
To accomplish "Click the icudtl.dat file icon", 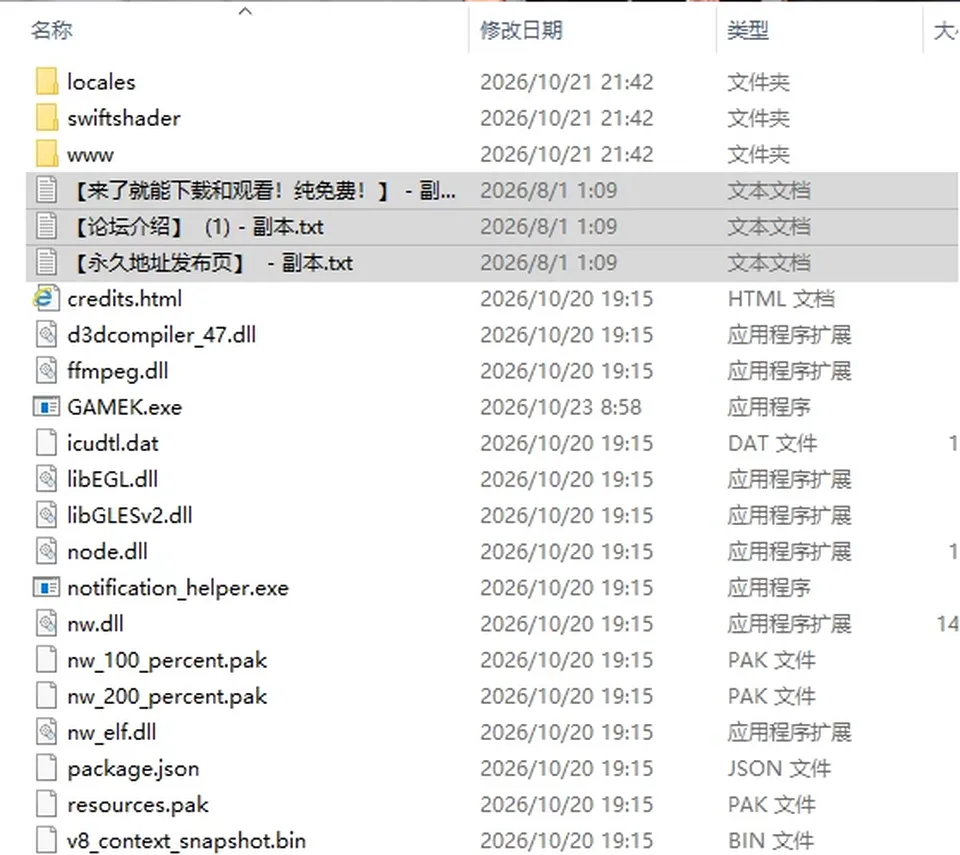I will click(x=47, y=443).
